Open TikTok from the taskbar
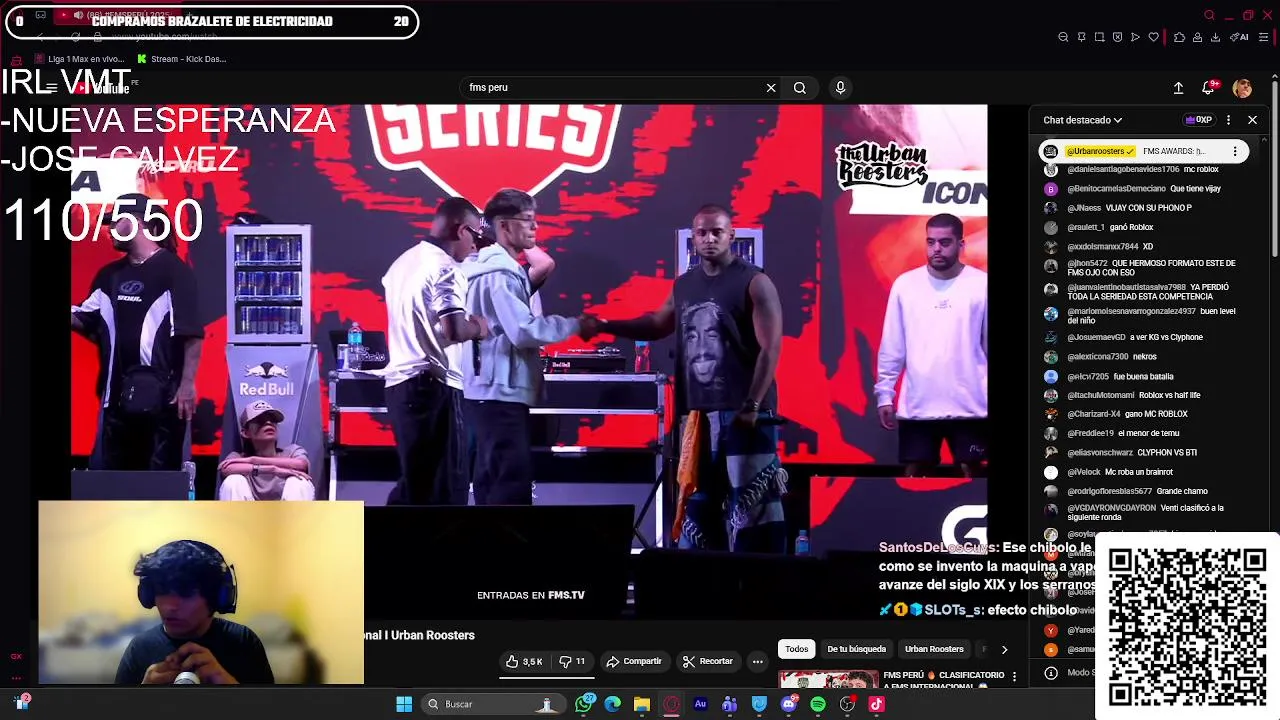Viewport: 1280px width, 720px height. pos(876,704)
